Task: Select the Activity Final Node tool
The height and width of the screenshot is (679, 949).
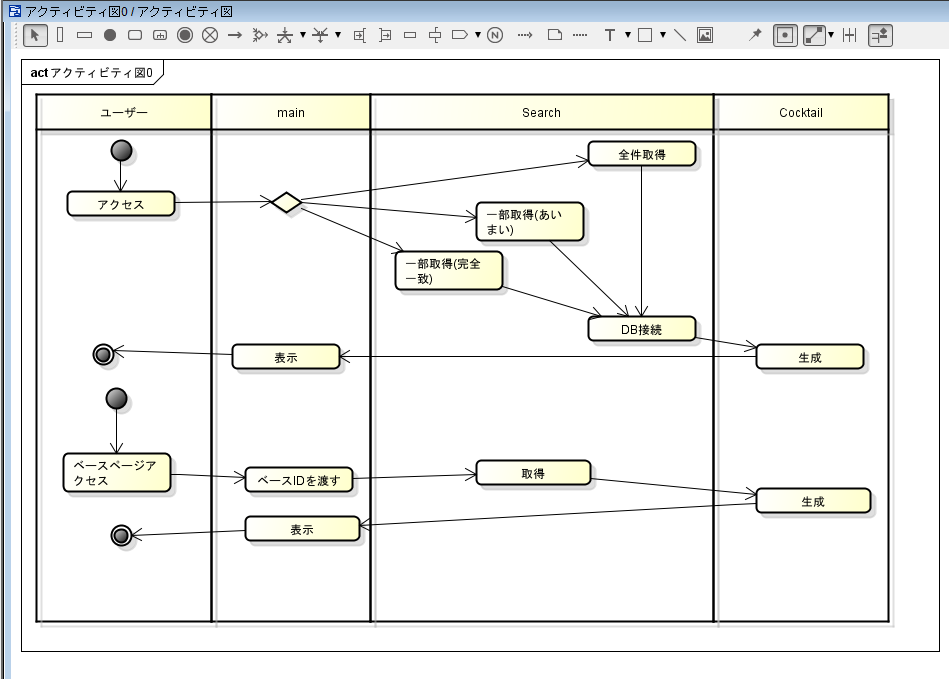Action: 185,35
